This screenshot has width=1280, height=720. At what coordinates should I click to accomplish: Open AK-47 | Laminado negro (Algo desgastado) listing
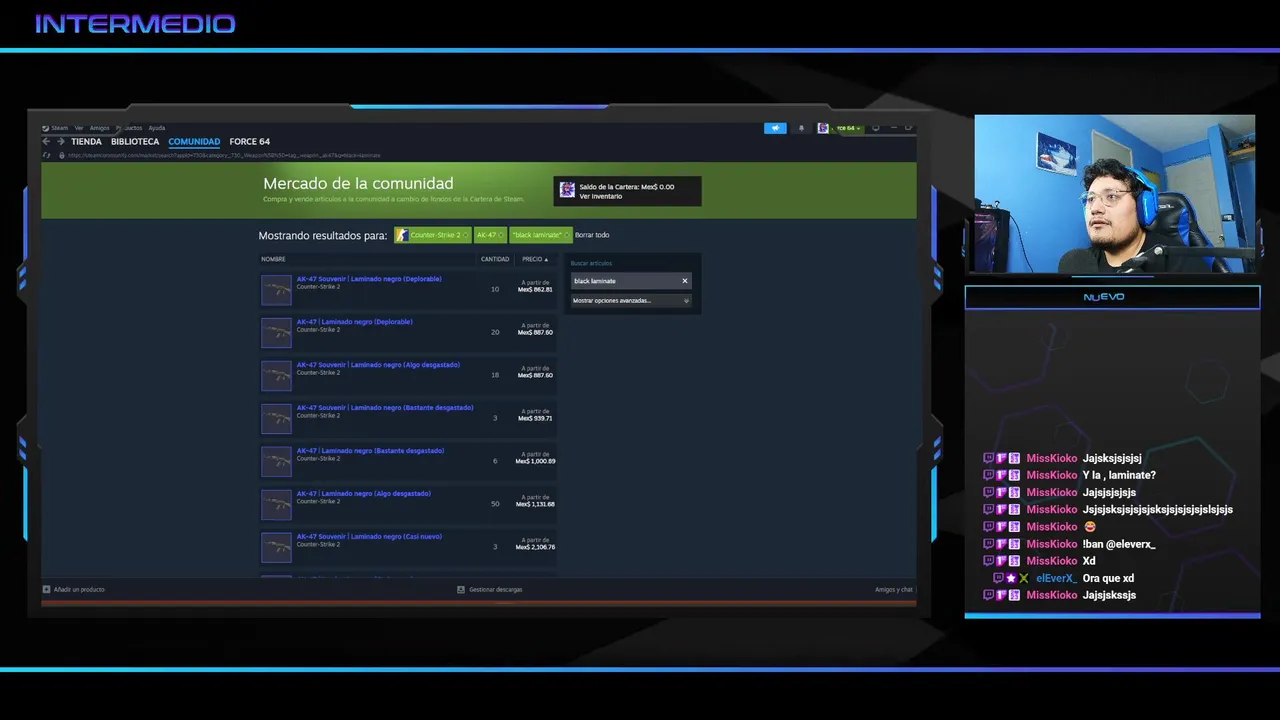(363, 494)
